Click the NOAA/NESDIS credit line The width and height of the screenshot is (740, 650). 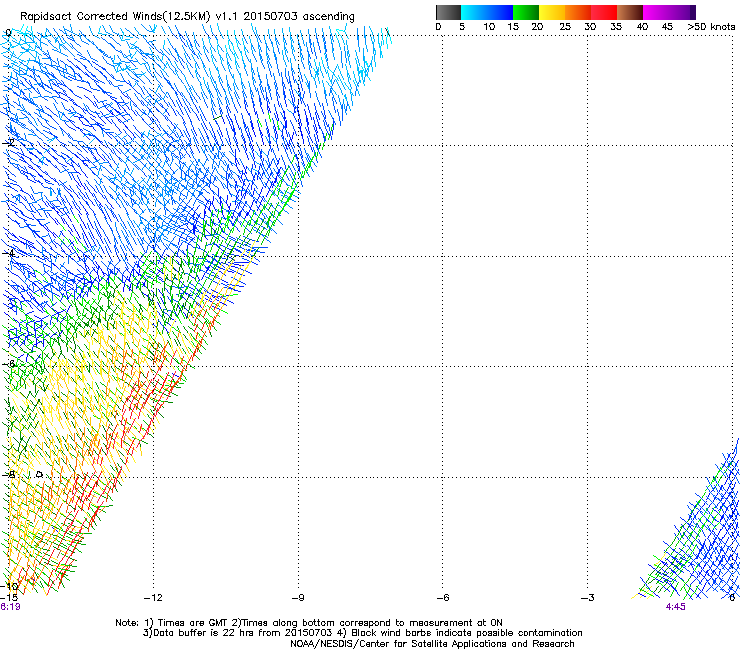432,644
